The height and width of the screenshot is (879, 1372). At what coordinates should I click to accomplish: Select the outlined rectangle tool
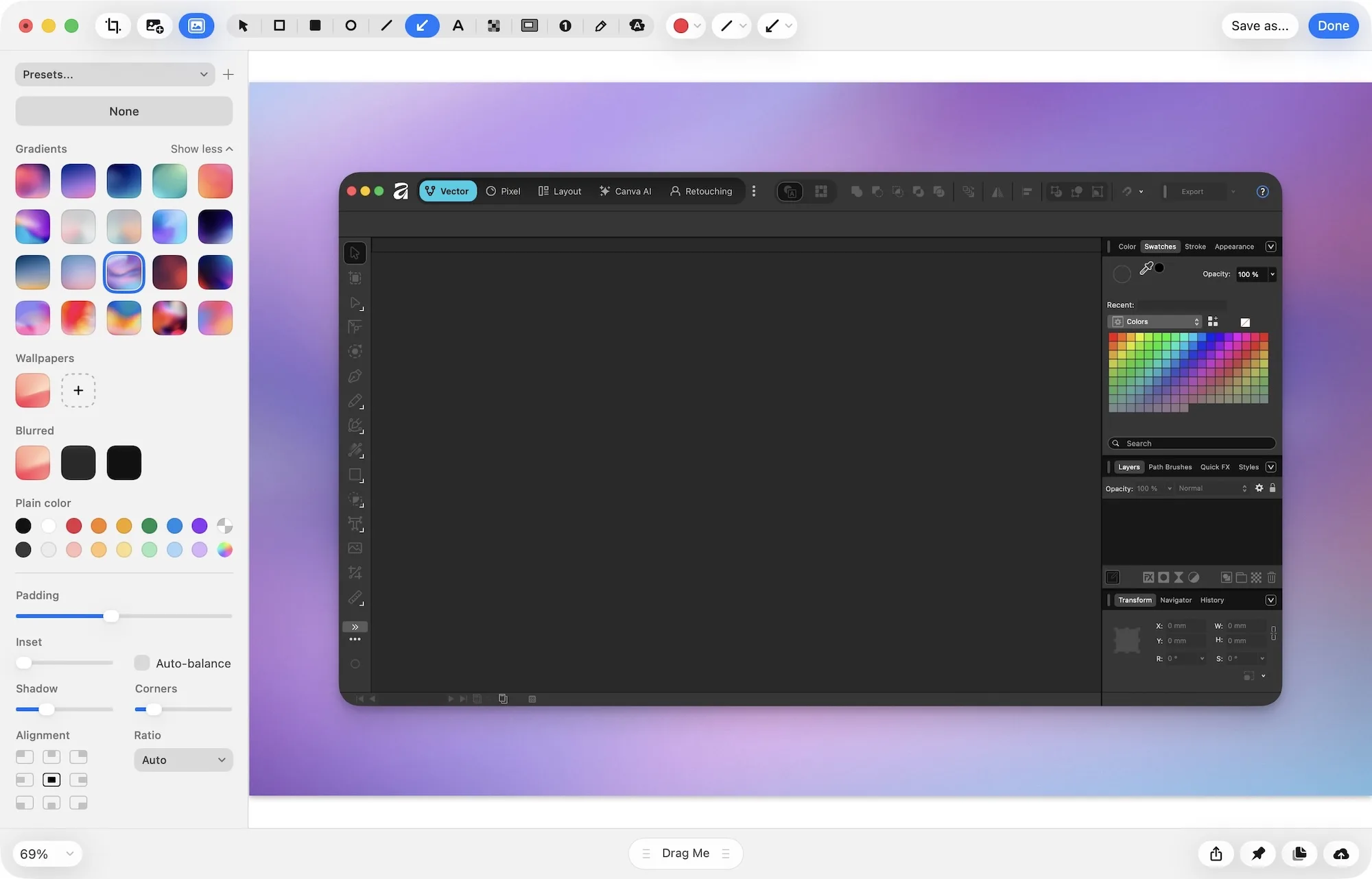(279, 26)
